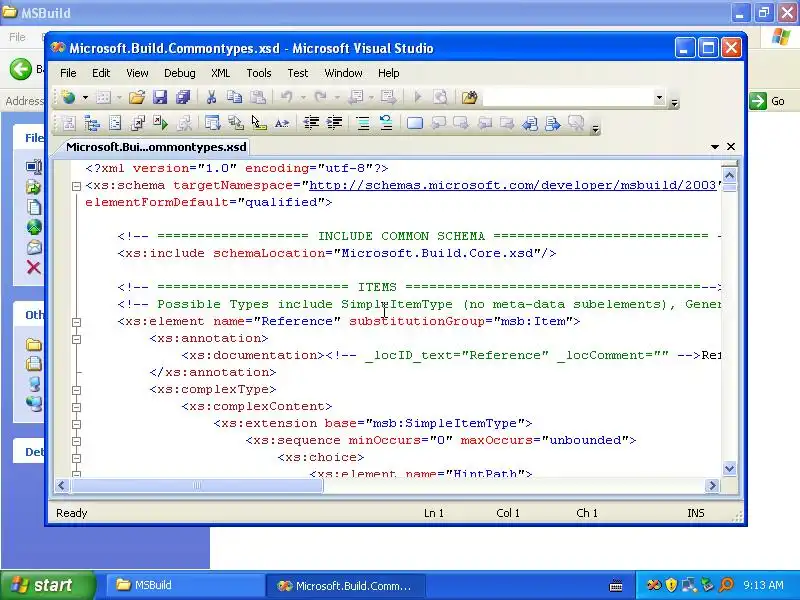Image resolution: width=800 pixels, height=600 pixels.
Task: Click the Windows start button
Action: pyautogui.click(x=47, y=585)
